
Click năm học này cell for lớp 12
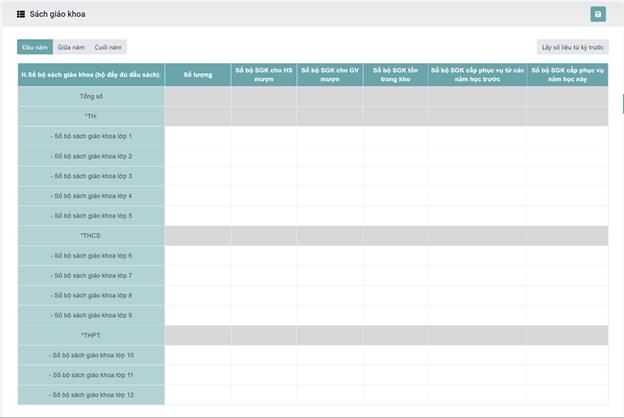click(566, 395)
